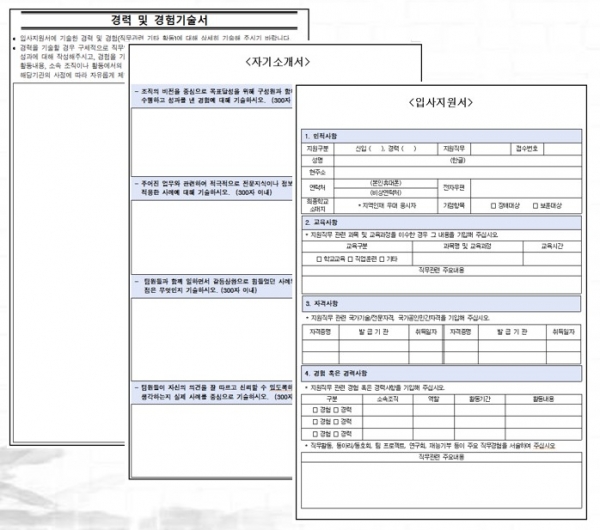The image size is (600, 530).
Task: Click the 지역인재 우대 응시자 text
Action: click(x=386, y=206)
